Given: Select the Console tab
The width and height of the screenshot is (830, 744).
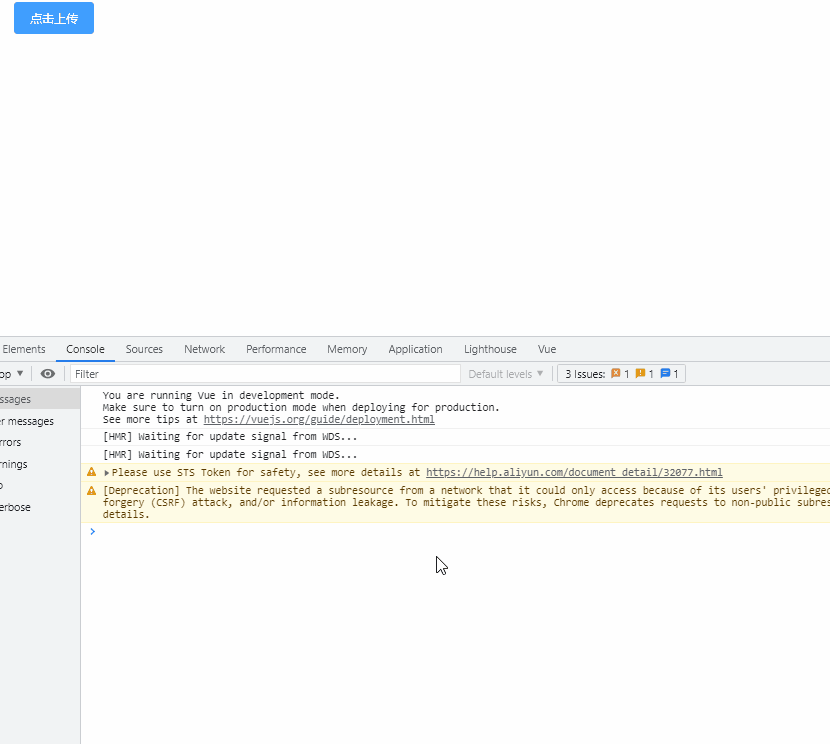Looking at the screenshot, I should (x=85, y=349).
